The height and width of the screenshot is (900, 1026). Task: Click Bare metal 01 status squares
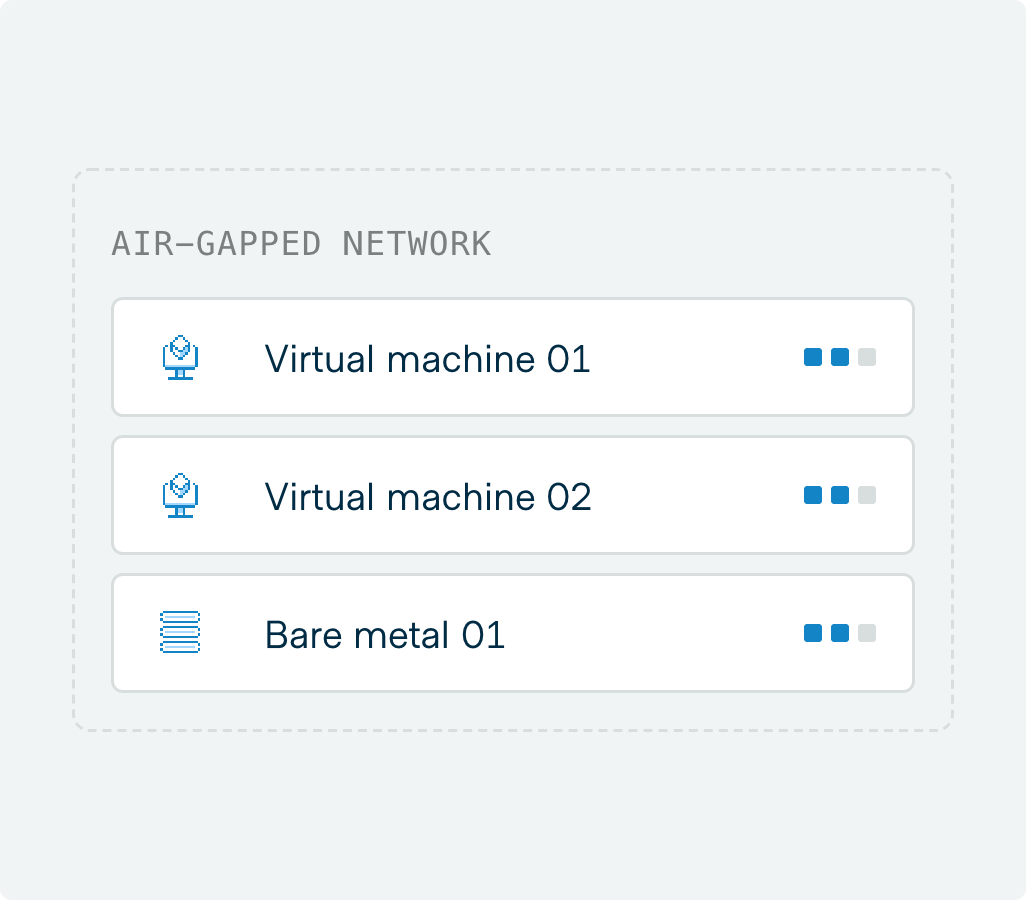tap(840, 634)
